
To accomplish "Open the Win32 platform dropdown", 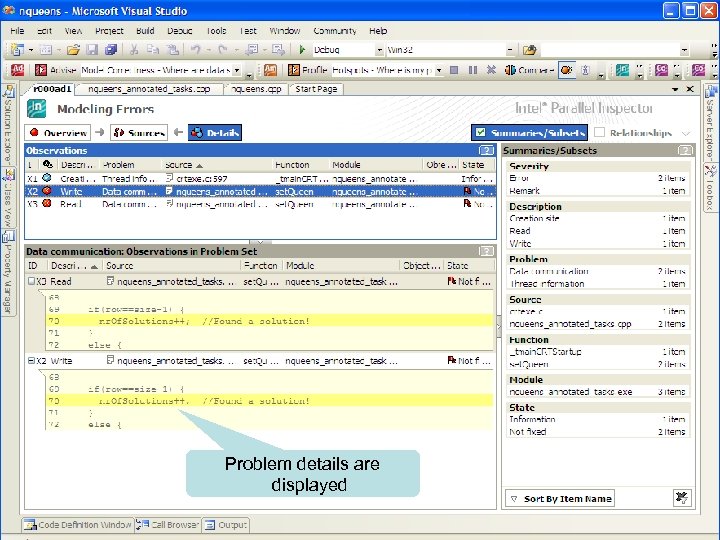I will [x=510, y=50].
